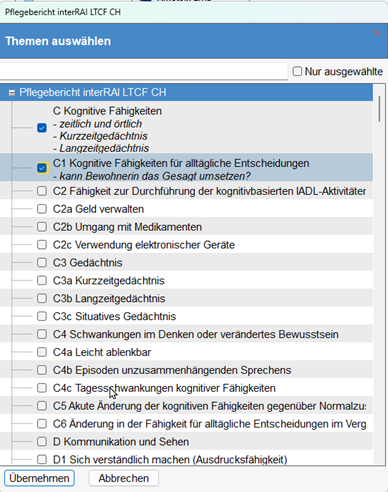Check C3c Situatives Gedächtnis

tap(42, 316)
